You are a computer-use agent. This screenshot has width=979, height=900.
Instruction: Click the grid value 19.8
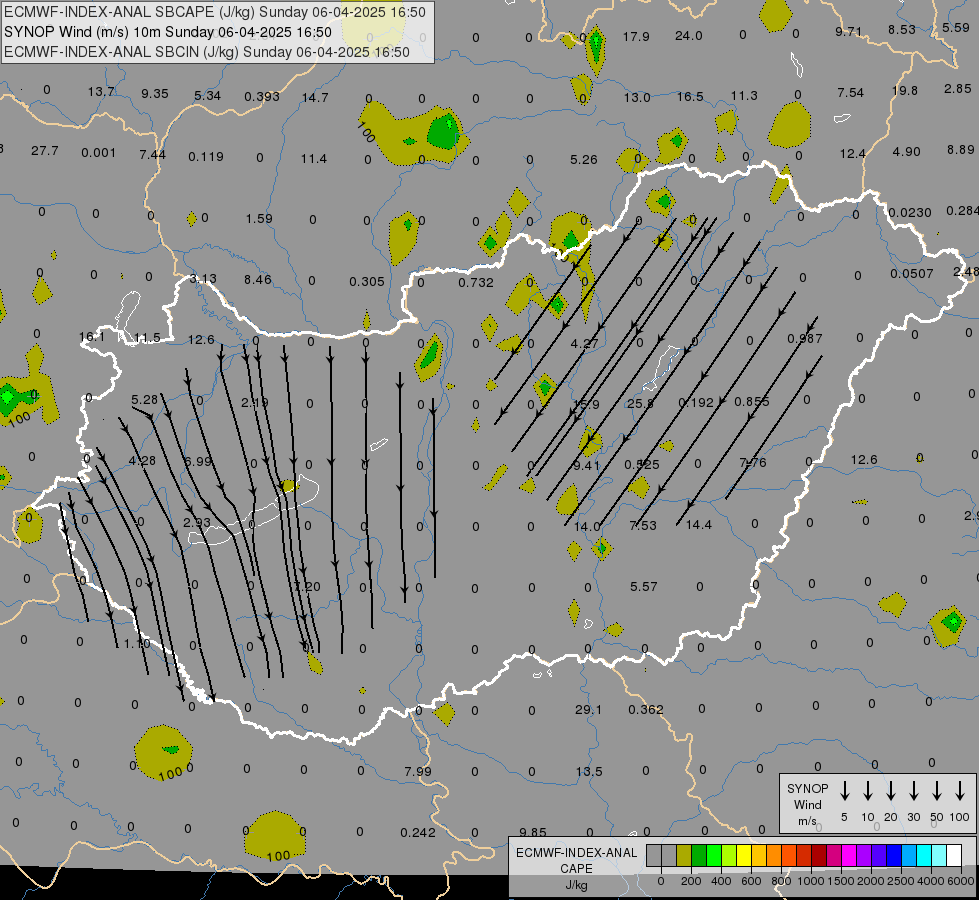point(905,91)
